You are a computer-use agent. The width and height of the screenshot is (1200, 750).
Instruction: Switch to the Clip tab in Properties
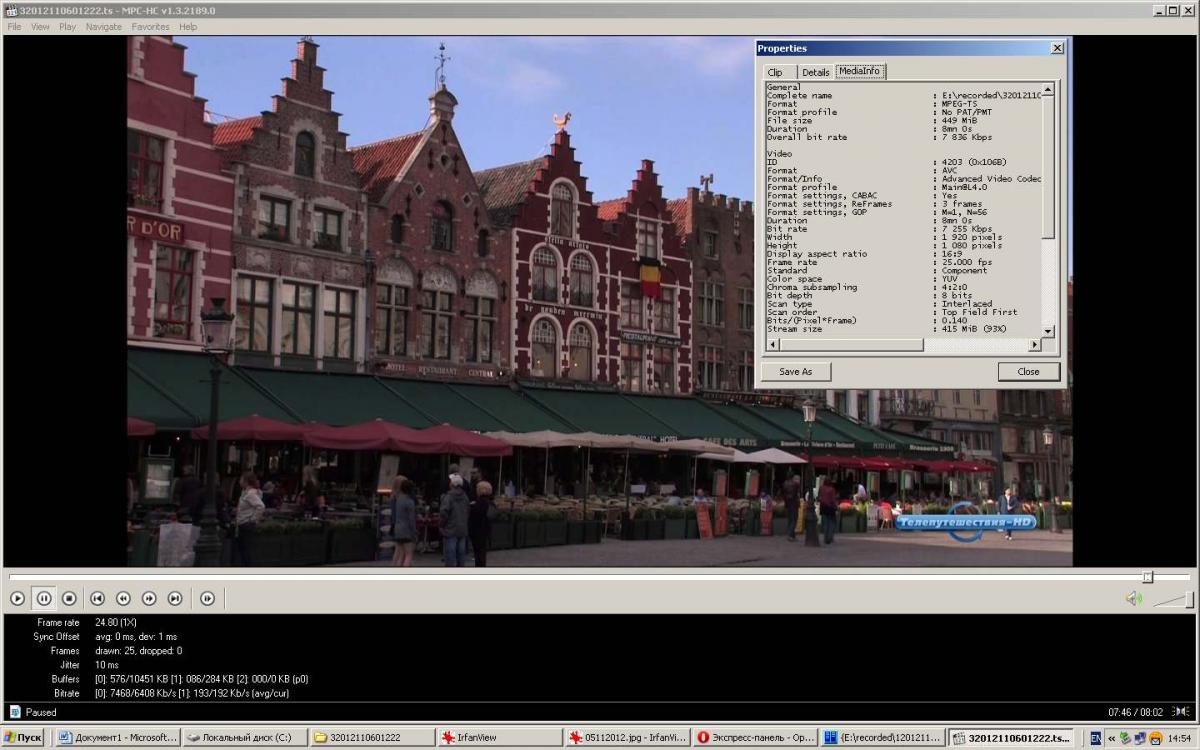pos(775,72)
